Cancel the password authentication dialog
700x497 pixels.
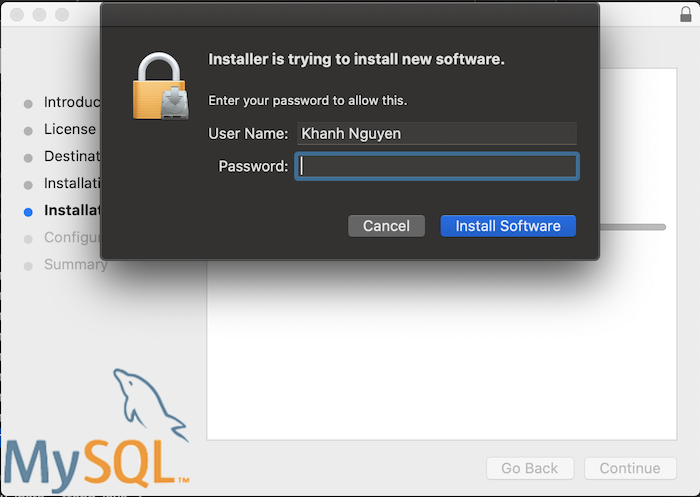pos(386,226)
